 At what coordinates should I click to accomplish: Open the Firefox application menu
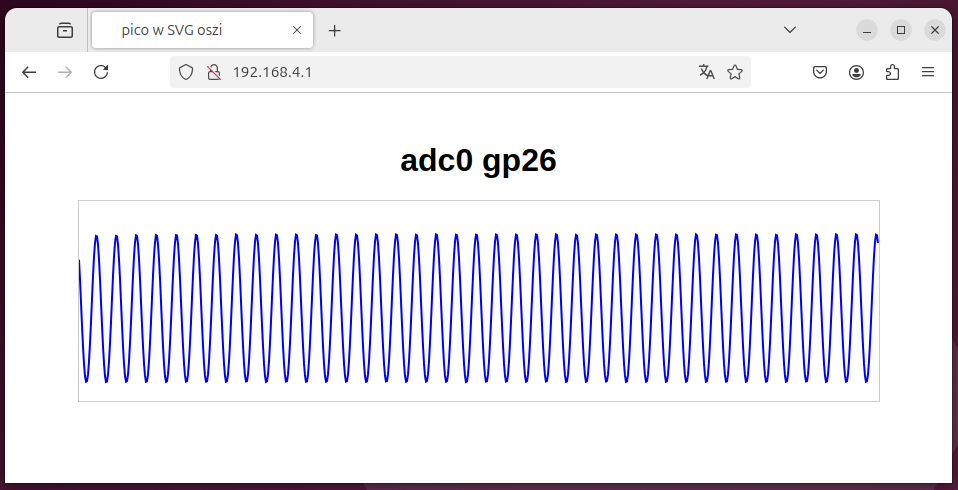pos(928,72)
